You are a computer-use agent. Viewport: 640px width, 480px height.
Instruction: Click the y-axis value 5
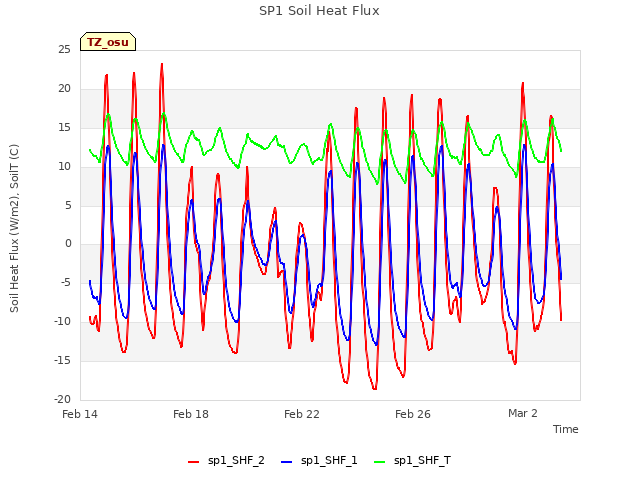tap(68, 205)
